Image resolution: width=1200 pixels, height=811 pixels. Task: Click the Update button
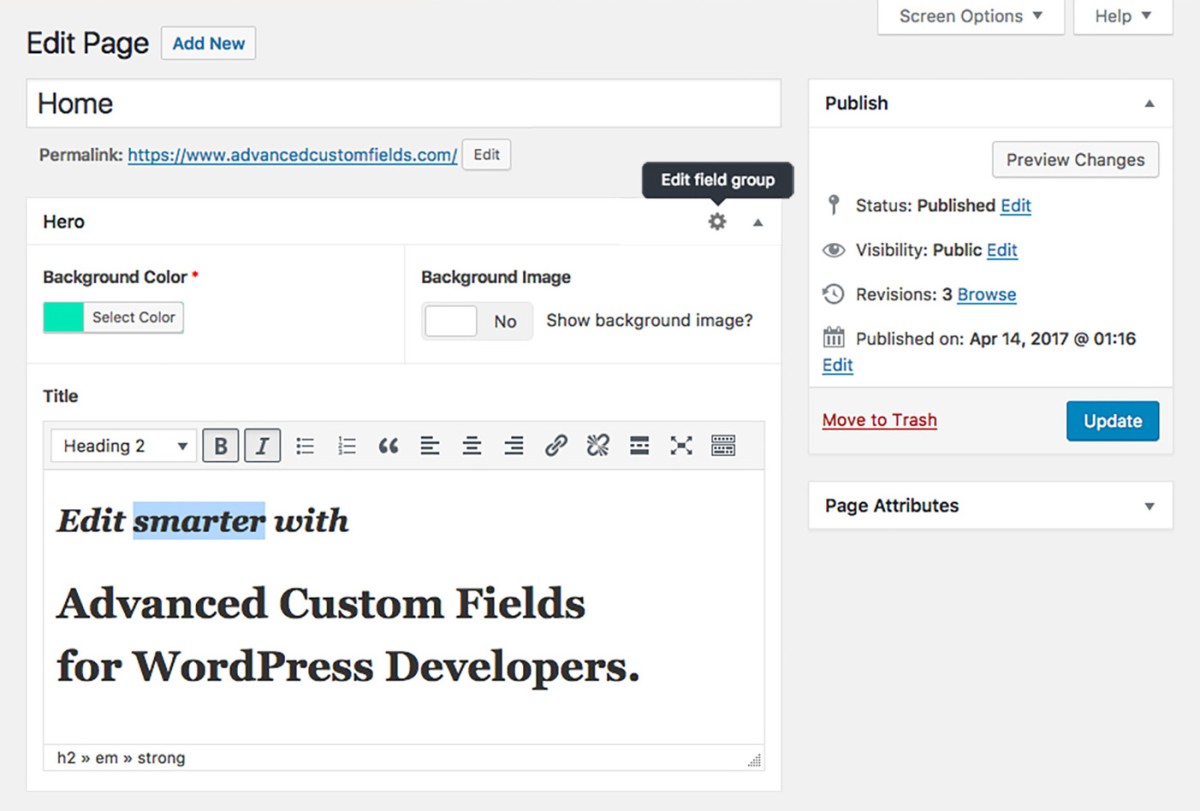click(x=1113, y=421)
